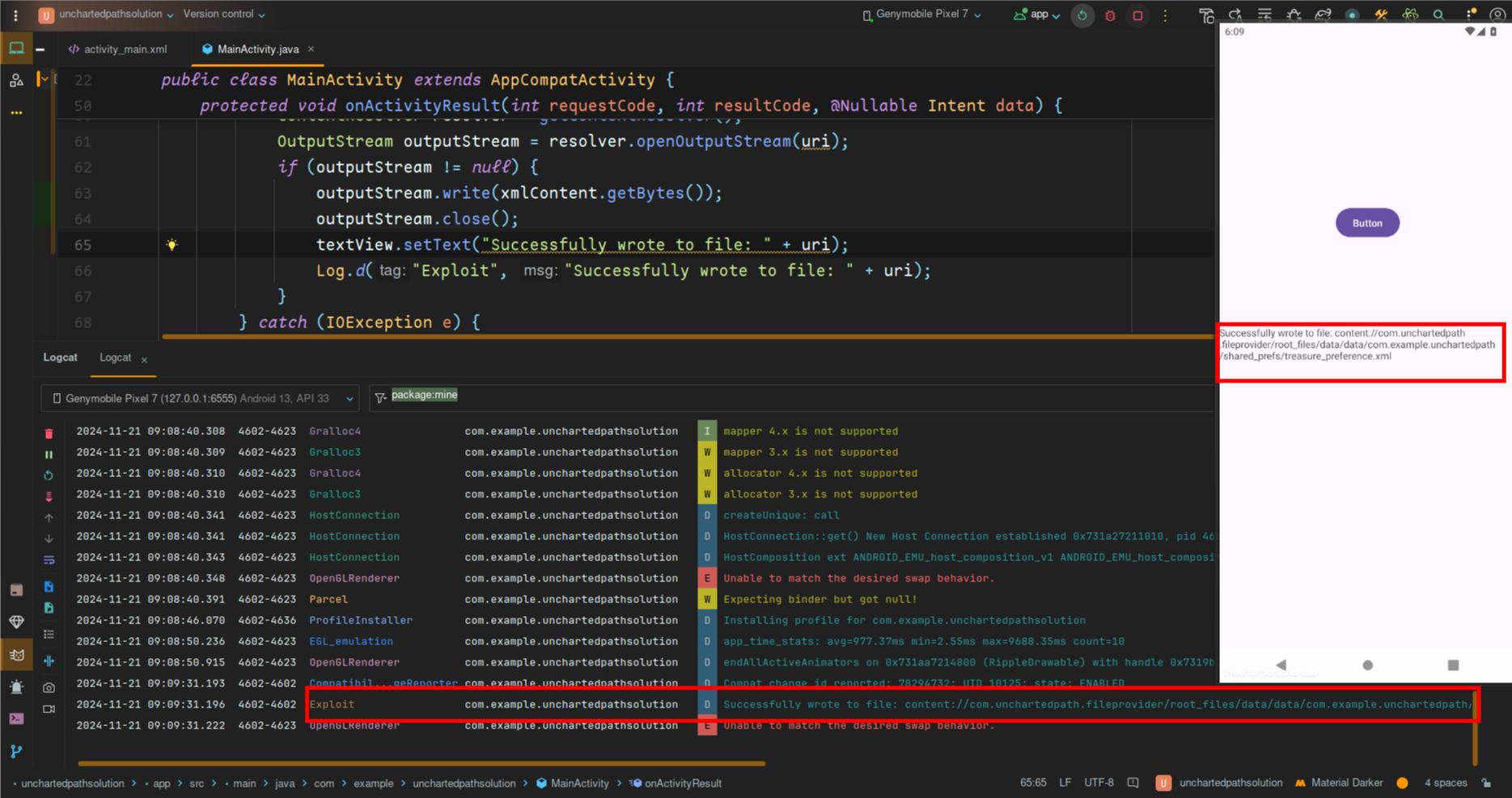The image size is (1512, 798).
Task: Toggle soft-wrap in Logcat
Action: [x=49, y=559]
